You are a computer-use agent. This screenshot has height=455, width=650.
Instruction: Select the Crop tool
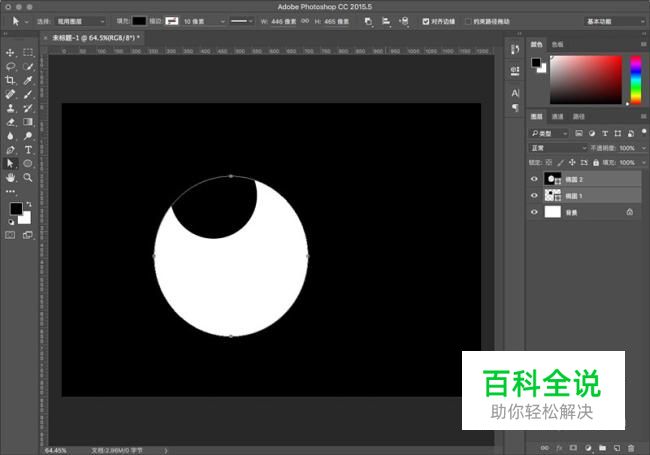(10, 80)
